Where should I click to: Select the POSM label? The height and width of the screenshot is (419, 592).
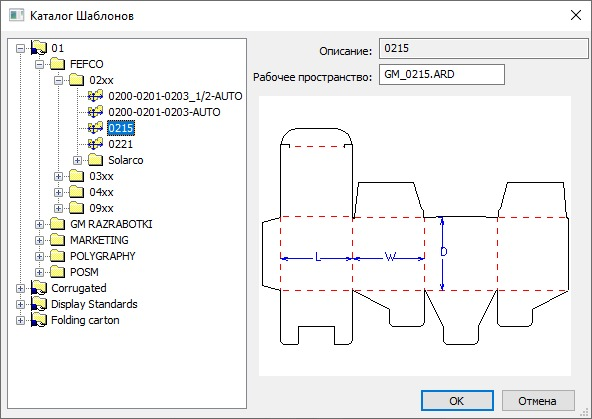point(84,272)
